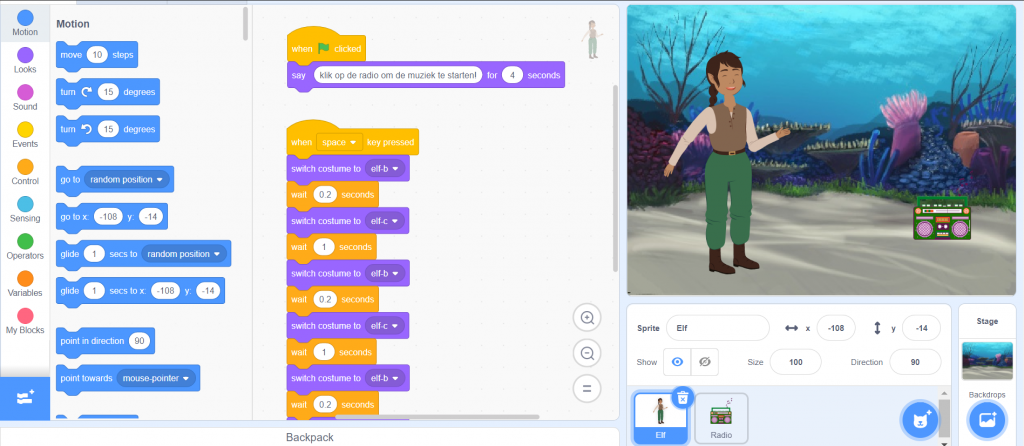
Task: Select the Events block category
Action: click(25, 131)
